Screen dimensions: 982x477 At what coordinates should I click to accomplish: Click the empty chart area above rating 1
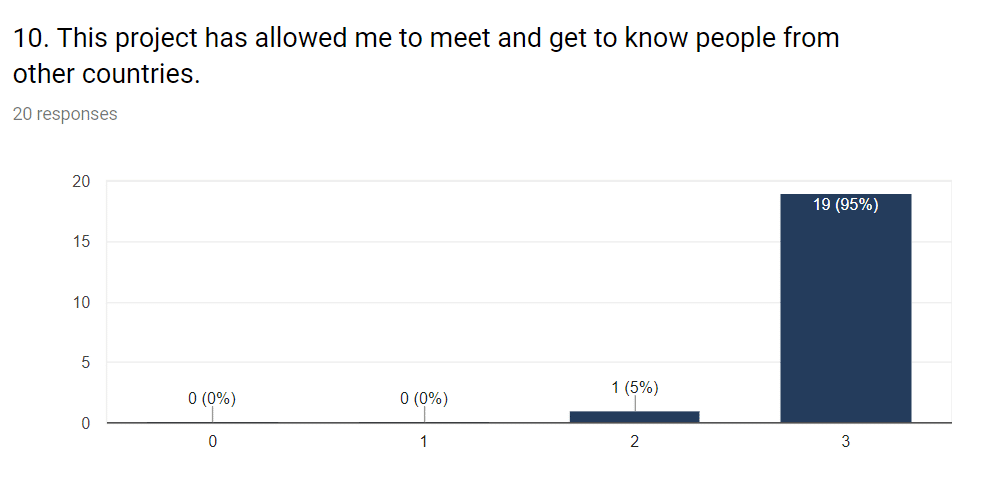(424, 282)
